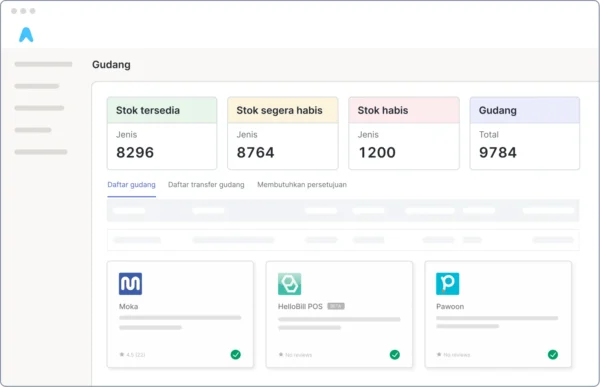The height and width of the screenshot is (387, 600).
Task: Click the first table row placeholder
Action: 343,240
